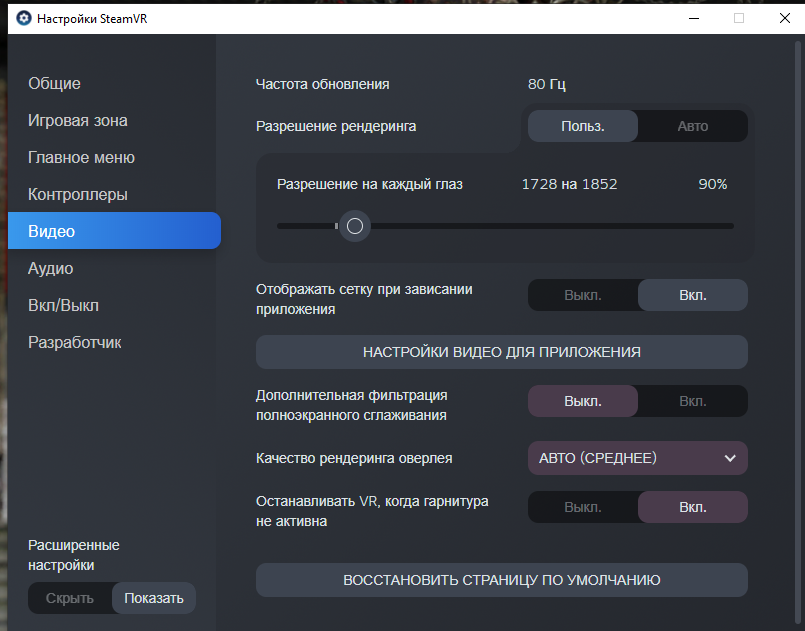This screenshot has width=805, height=631.
Task: Click the Разрешение на каждый глаз label
Action: point(370,184)
